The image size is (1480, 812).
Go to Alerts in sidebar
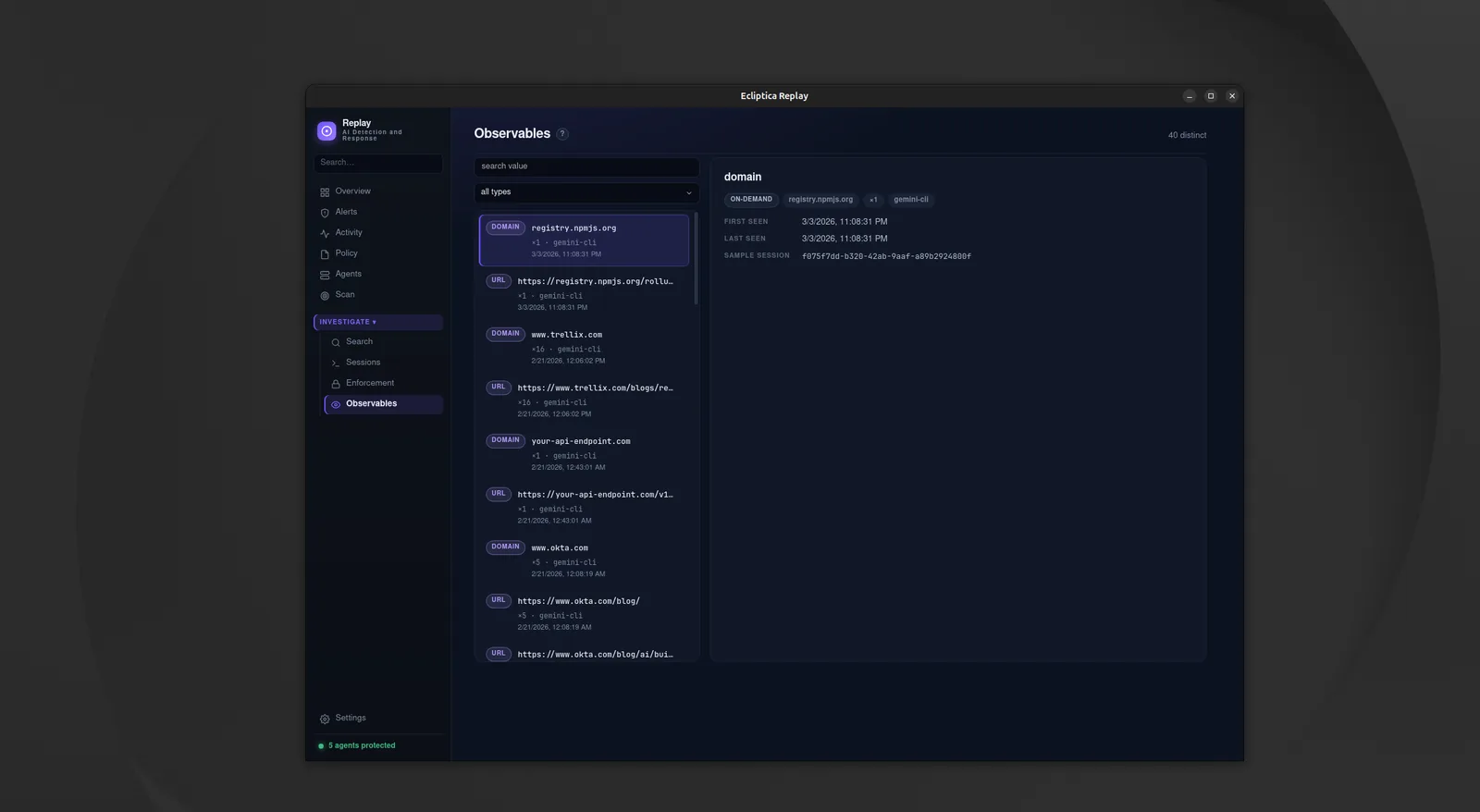click(346, 212)
